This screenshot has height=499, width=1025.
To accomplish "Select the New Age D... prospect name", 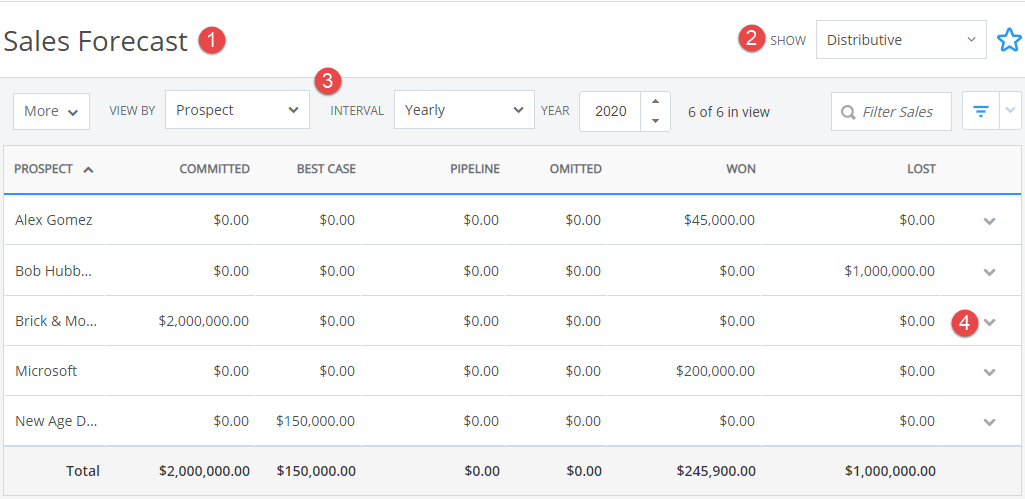I will pyautogui.click(x=56, y=421).
